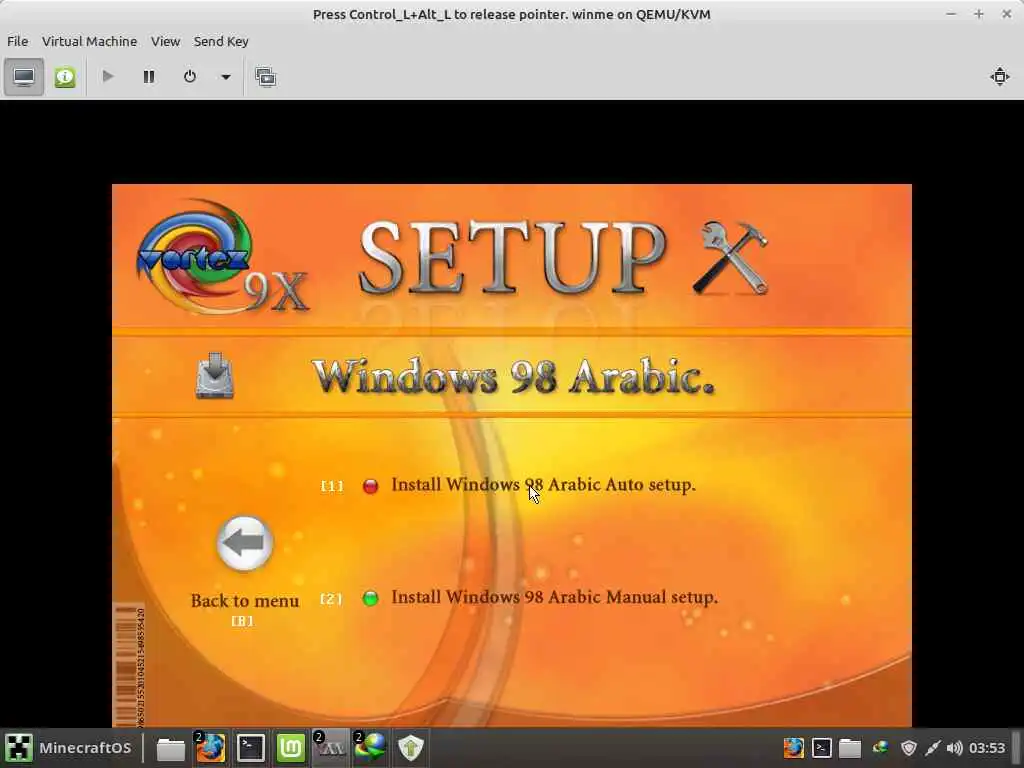Click Firefox icon in system tray
The height and width of the screenshot is (768, 1024).
[793, 748]
